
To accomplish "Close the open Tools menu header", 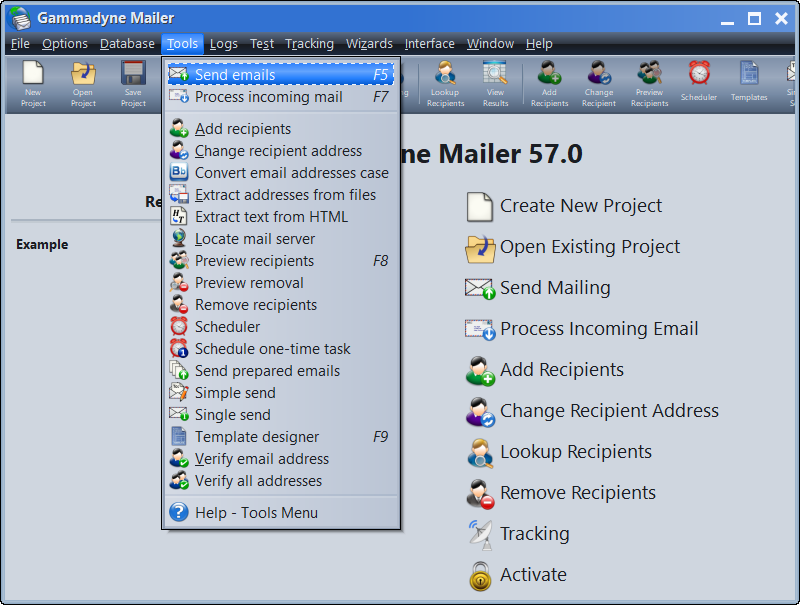I will pos(182,44).
